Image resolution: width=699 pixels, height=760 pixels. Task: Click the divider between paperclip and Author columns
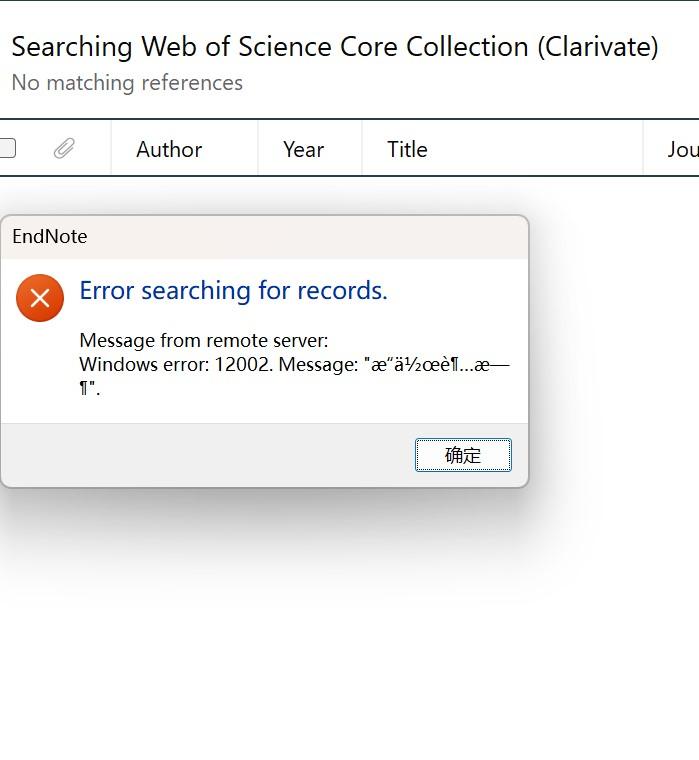click(111, 149)
